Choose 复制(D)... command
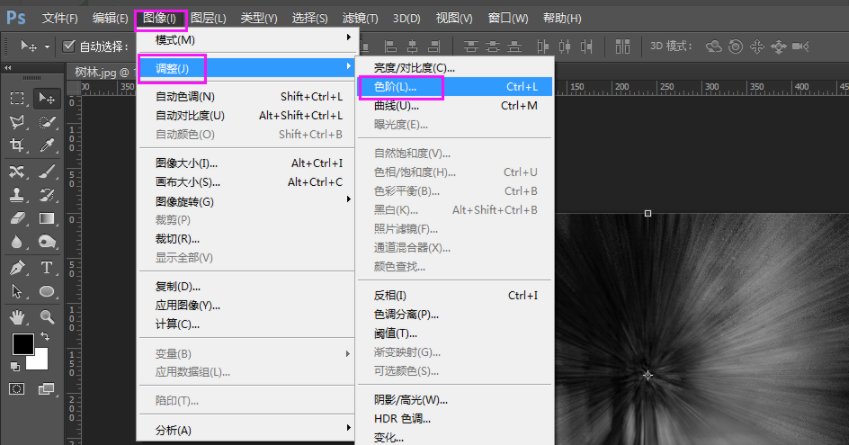 point(246,286)
